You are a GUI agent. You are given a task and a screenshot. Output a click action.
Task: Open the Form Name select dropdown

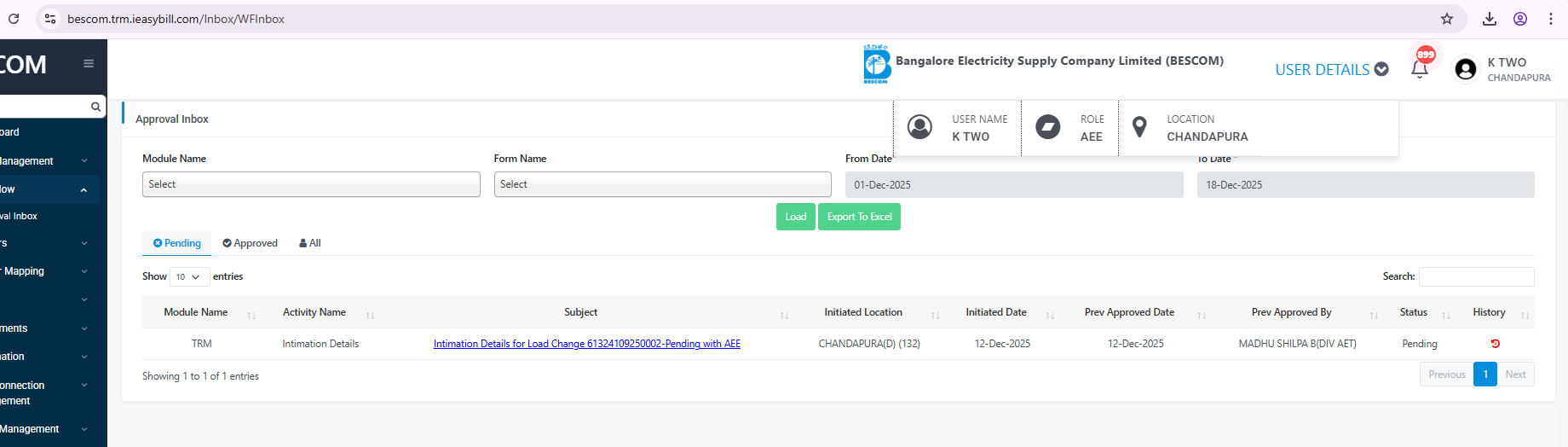(662, 184)
